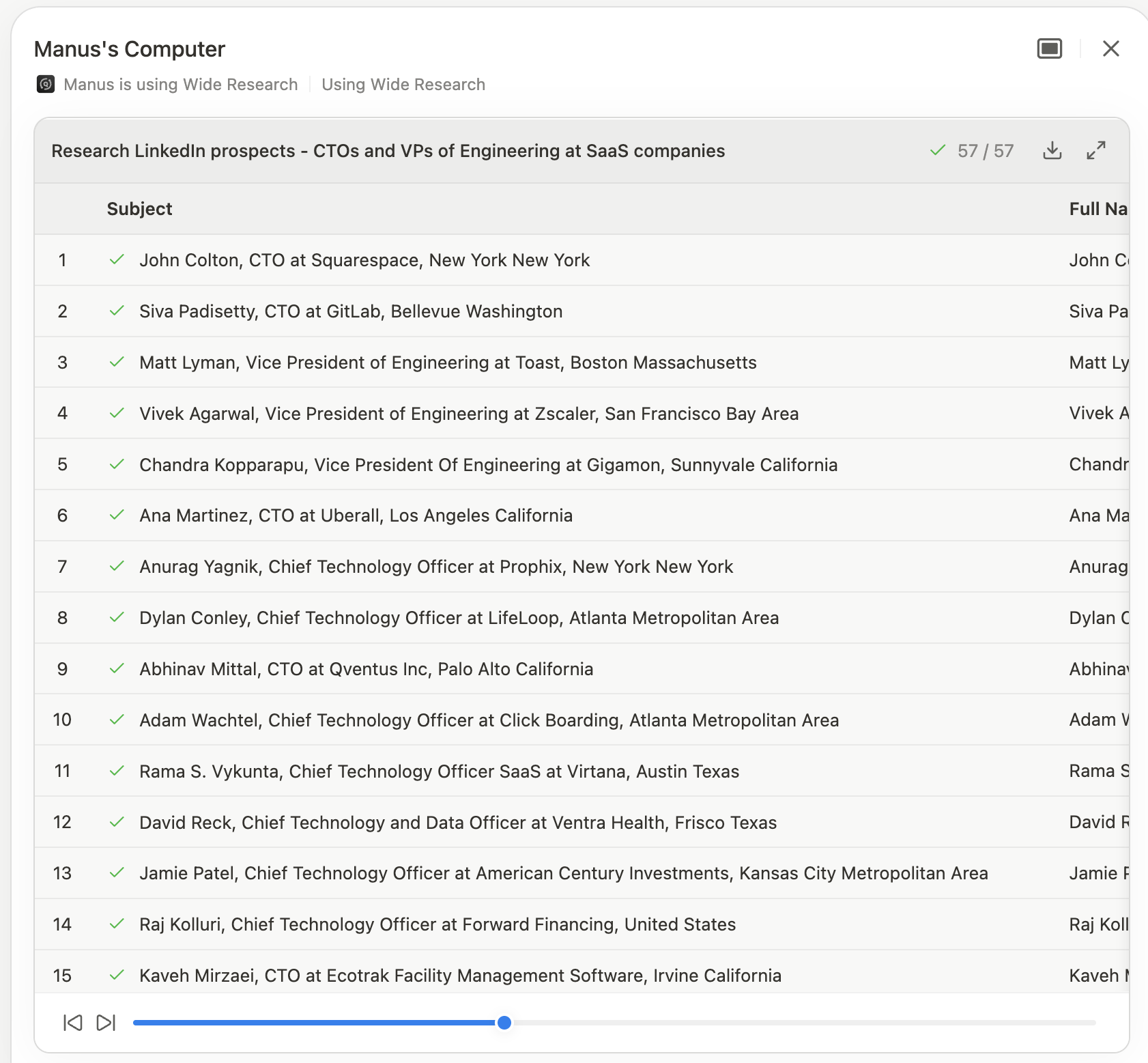Close the Manus's Computer panel
The image size is (1148, 1063).
1111,48
